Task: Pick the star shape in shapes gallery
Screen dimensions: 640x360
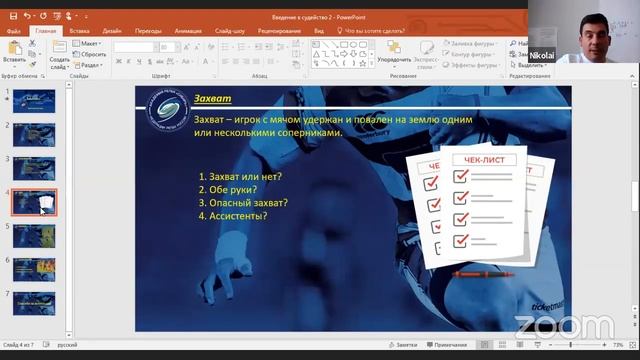Action: (362, 63)
